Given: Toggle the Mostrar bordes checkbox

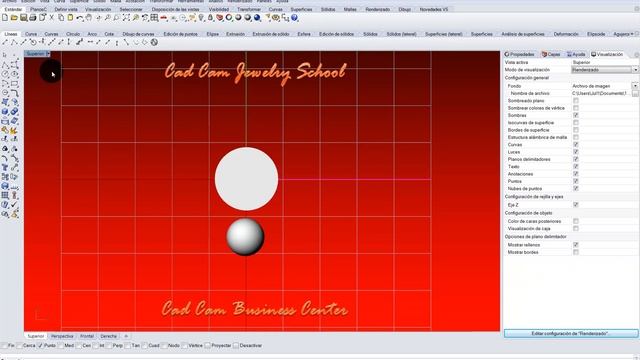Looking at the screenshot, I should point(576,252).
